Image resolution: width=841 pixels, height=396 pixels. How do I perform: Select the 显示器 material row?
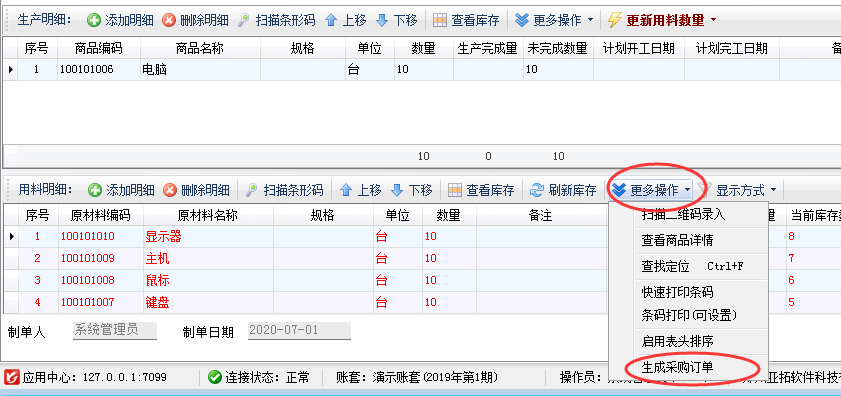tap(306, 237)
